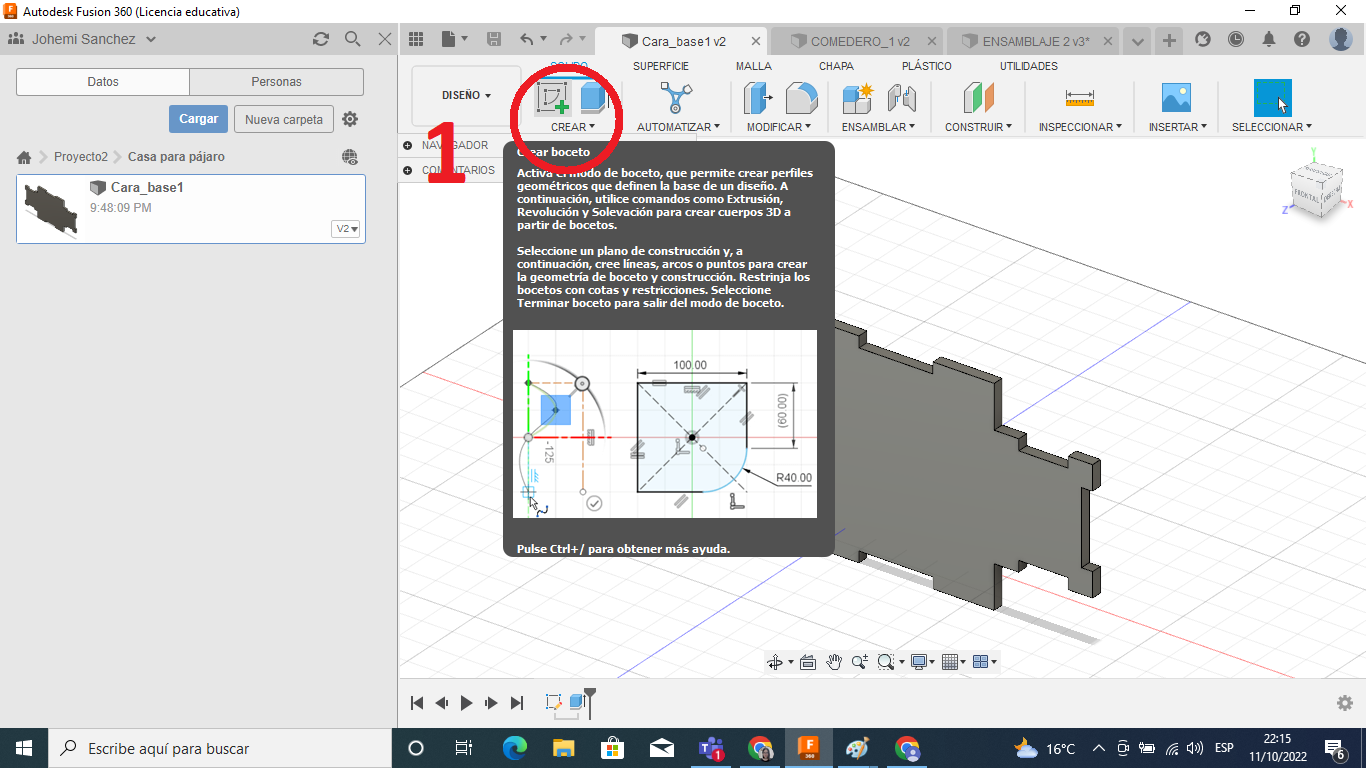1366x768 pixels.
Task: Open the V2 version dropdown
Action: (x=347, y=229)
